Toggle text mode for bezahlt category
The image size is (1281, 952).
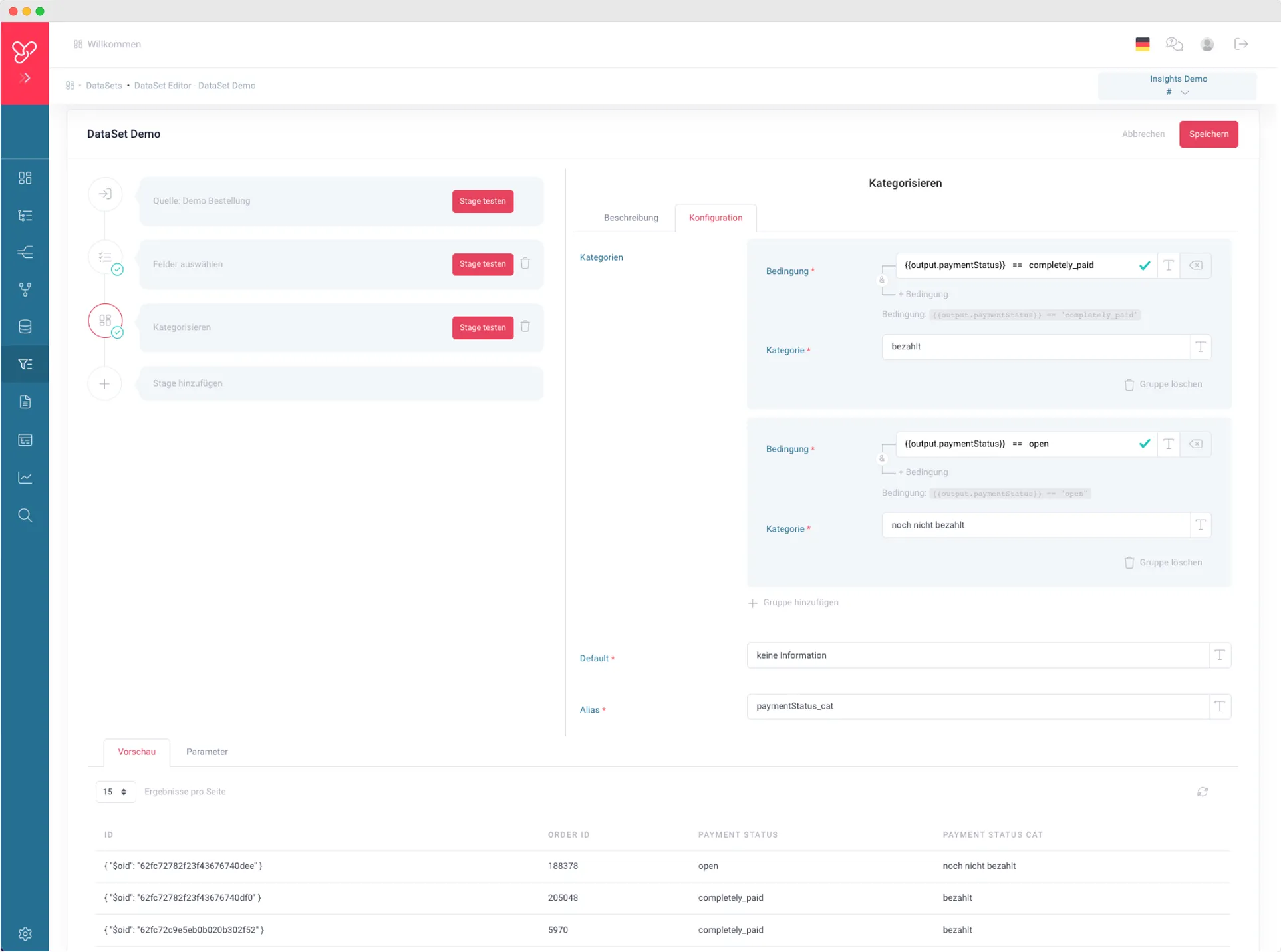pyautogui.click(x=1201, y=347)
